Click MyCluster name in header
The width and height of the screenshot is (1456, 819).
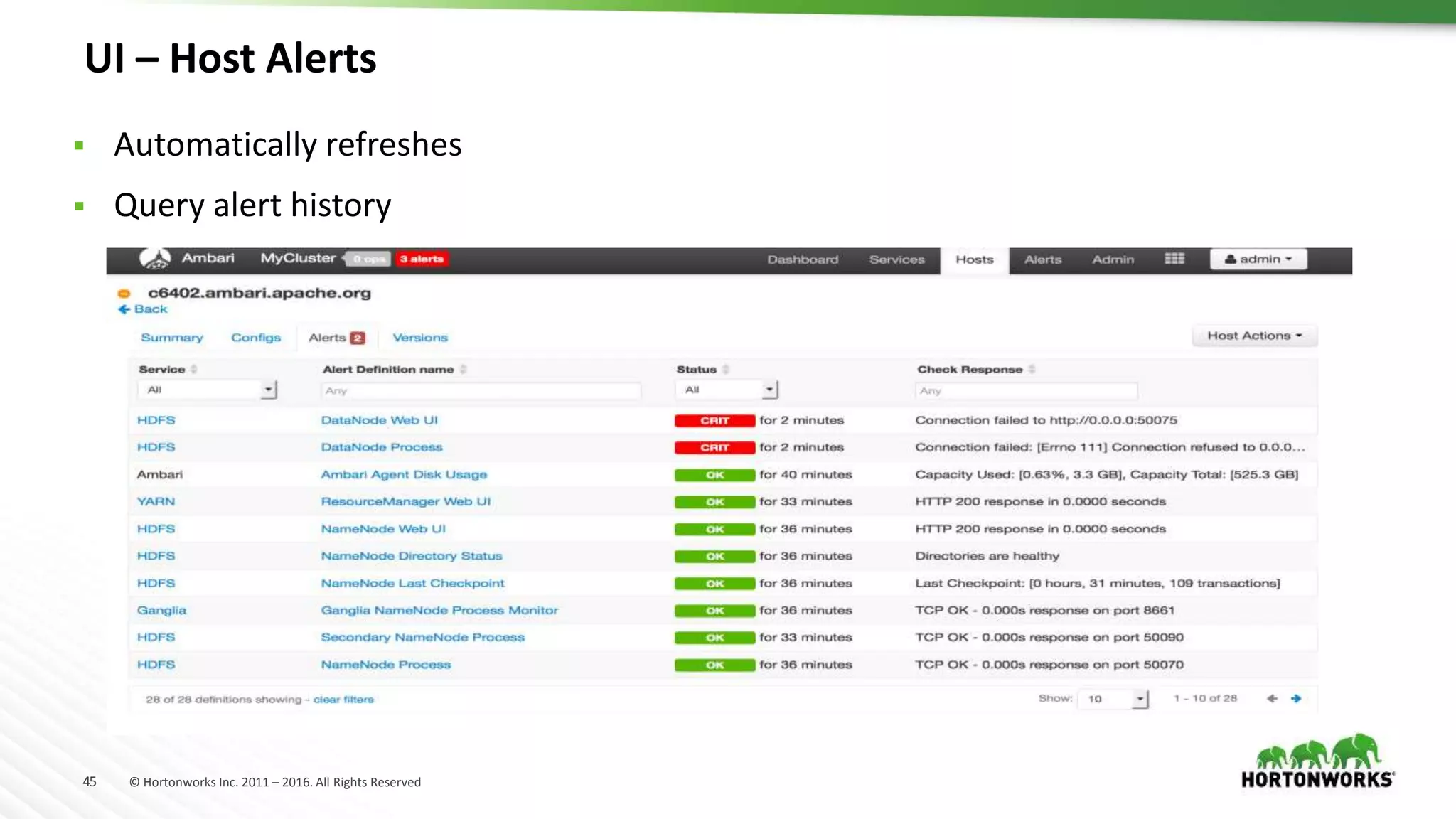[298, 258]
